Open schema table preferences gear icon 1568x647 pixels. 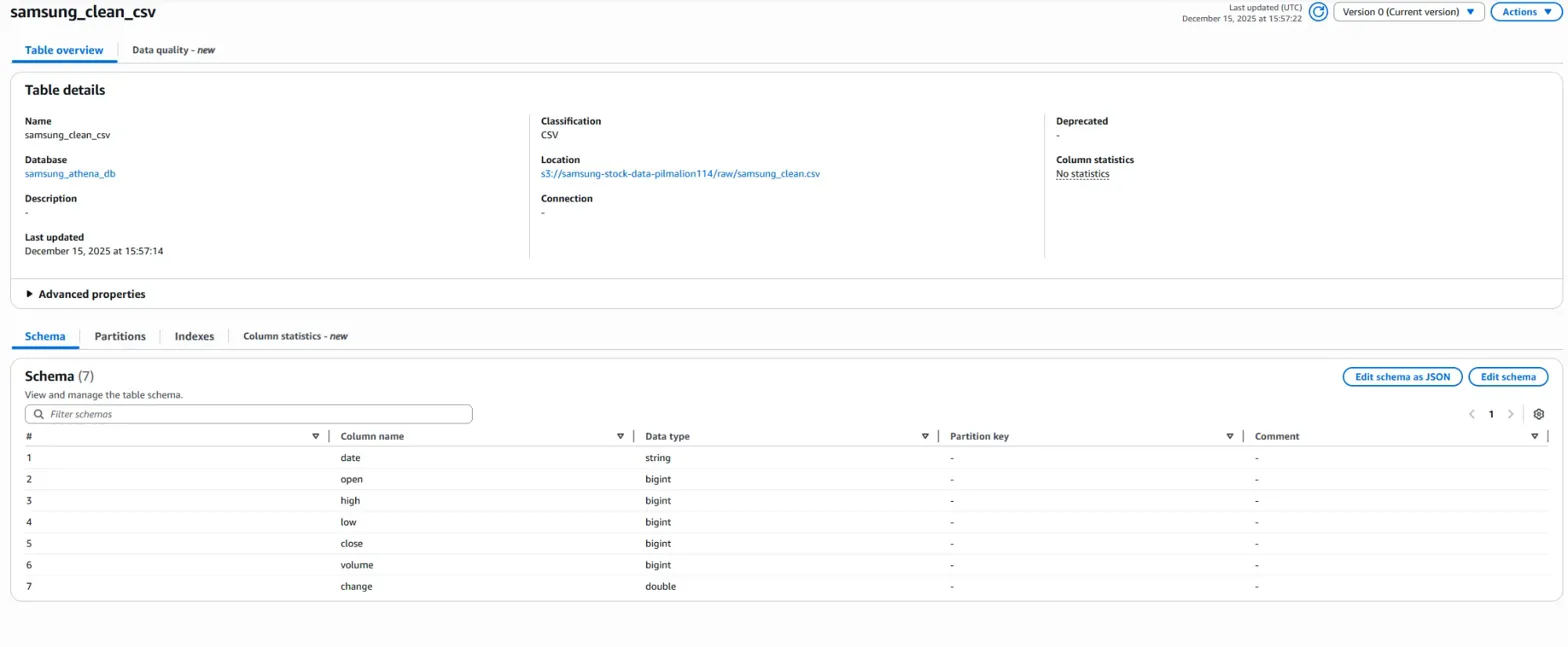coord(1539,414)
